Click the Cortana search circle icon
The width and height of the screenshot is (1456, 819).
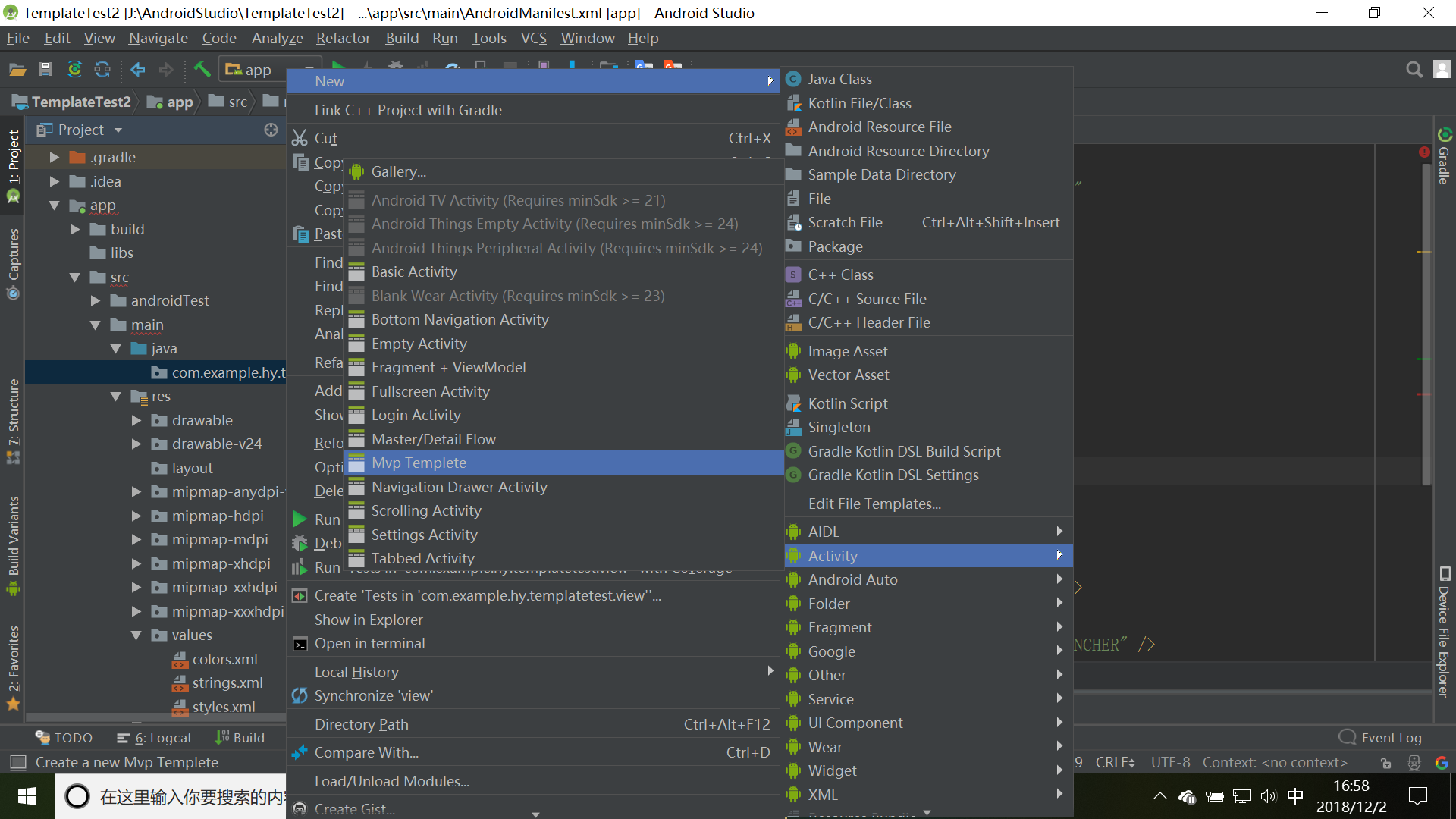pyautogui.click(x=77, y=796)
